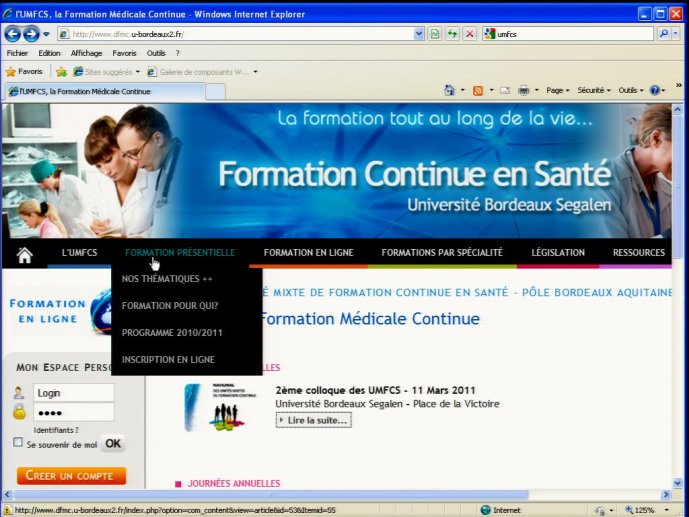The image size is (689, 517).
Task: Open Formations par spécialité navigation item
Action: tap(442, 253)
